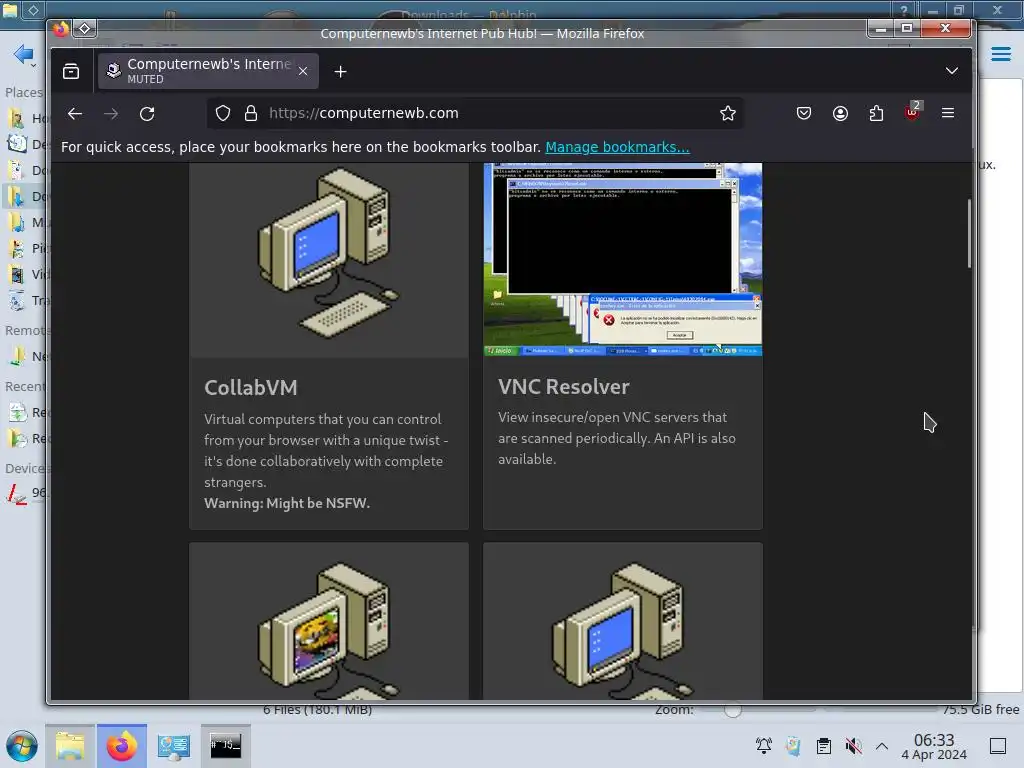
Task: Open Dolphin file manager from taskbar
Action: pos(70,746)
